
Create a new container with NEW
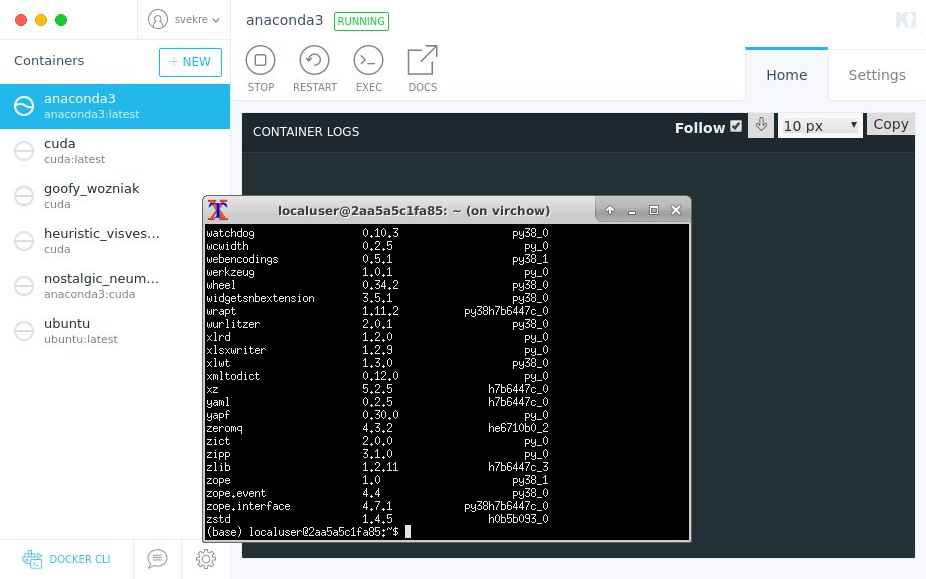point(190,62)
